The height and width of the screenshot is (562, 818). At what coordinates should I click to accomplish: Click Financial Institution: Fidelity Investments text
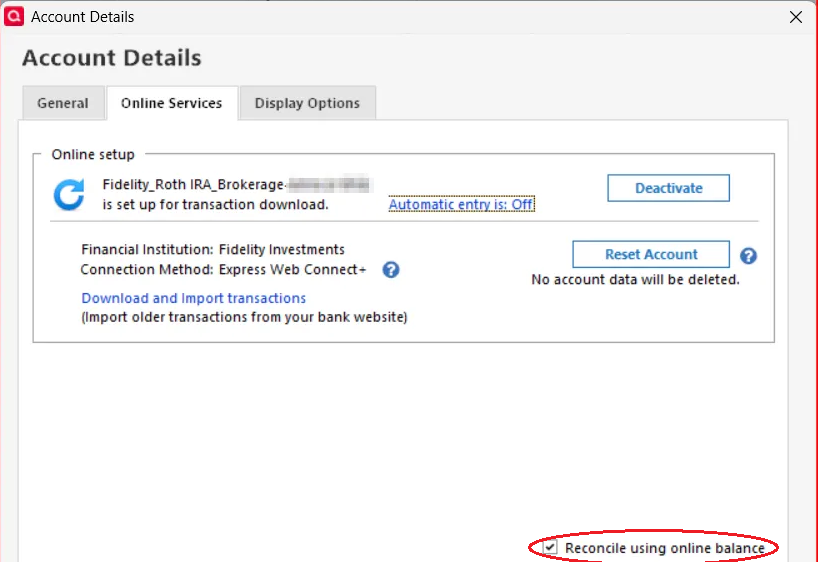coord(213,249)
